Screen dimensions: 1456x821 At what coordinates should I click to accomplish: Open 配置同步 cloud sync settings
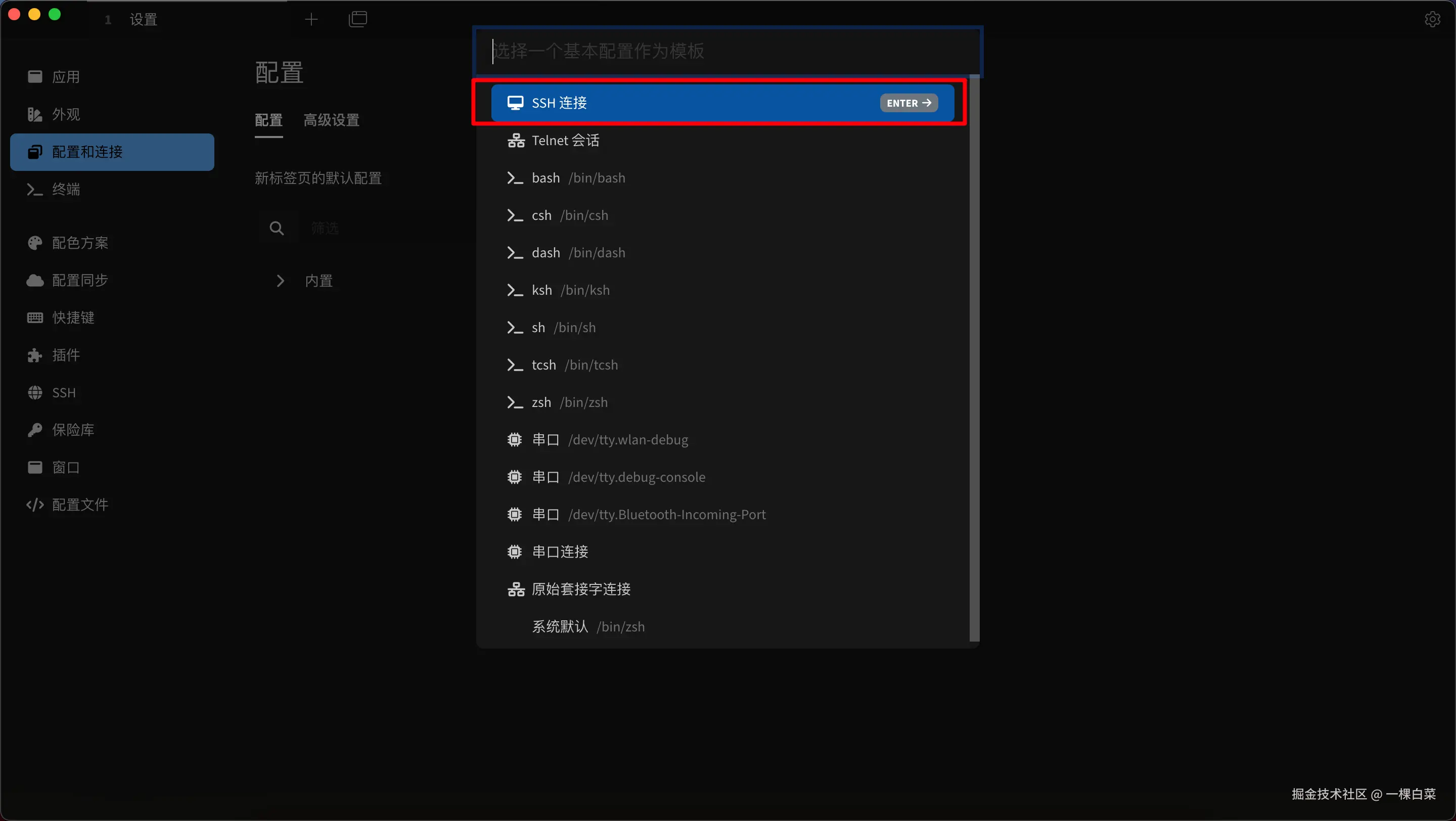[x=80, y=280]
